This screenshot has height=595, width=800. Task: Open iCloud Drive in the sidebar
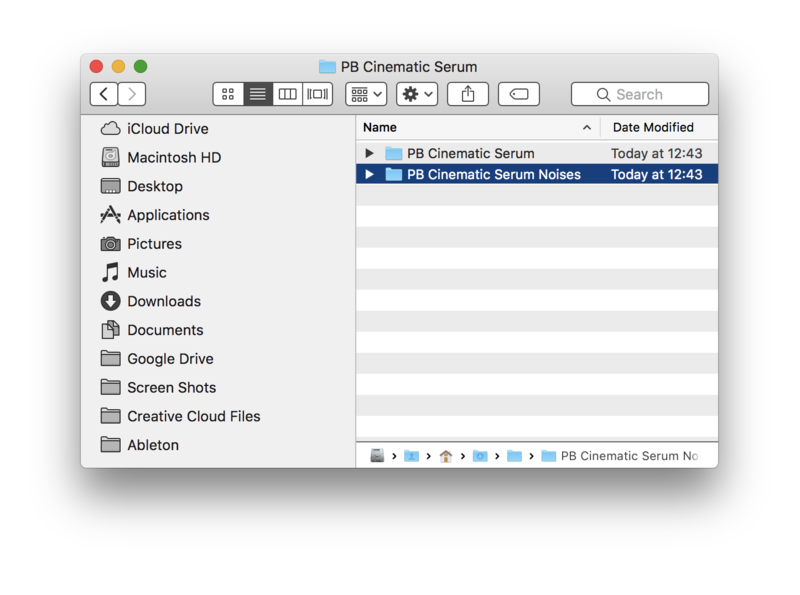point(167,129)
